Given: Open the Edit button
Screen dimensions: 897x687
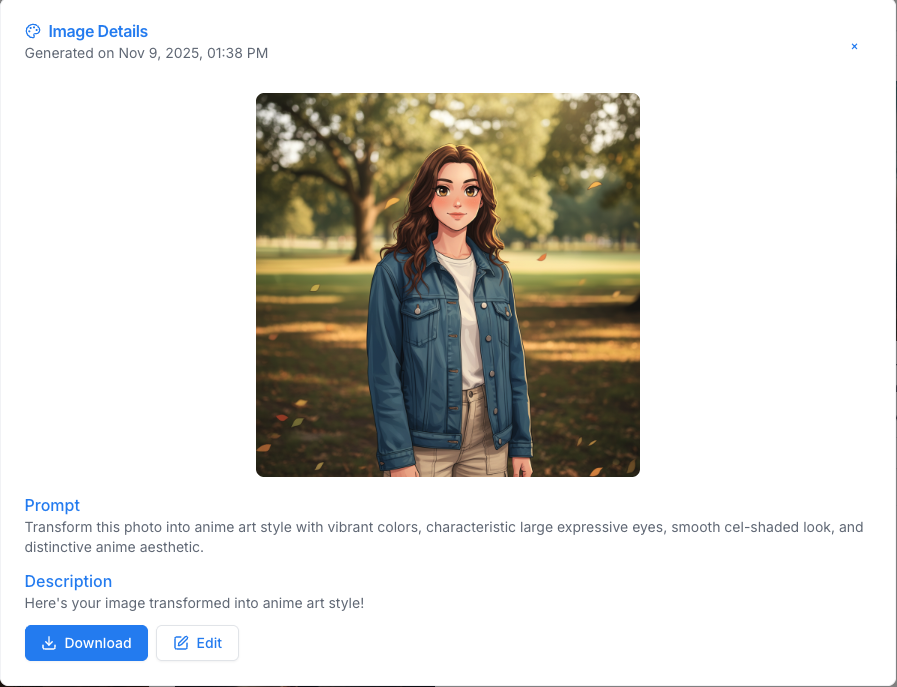Looking at the screenshot, I should point(197,643).
